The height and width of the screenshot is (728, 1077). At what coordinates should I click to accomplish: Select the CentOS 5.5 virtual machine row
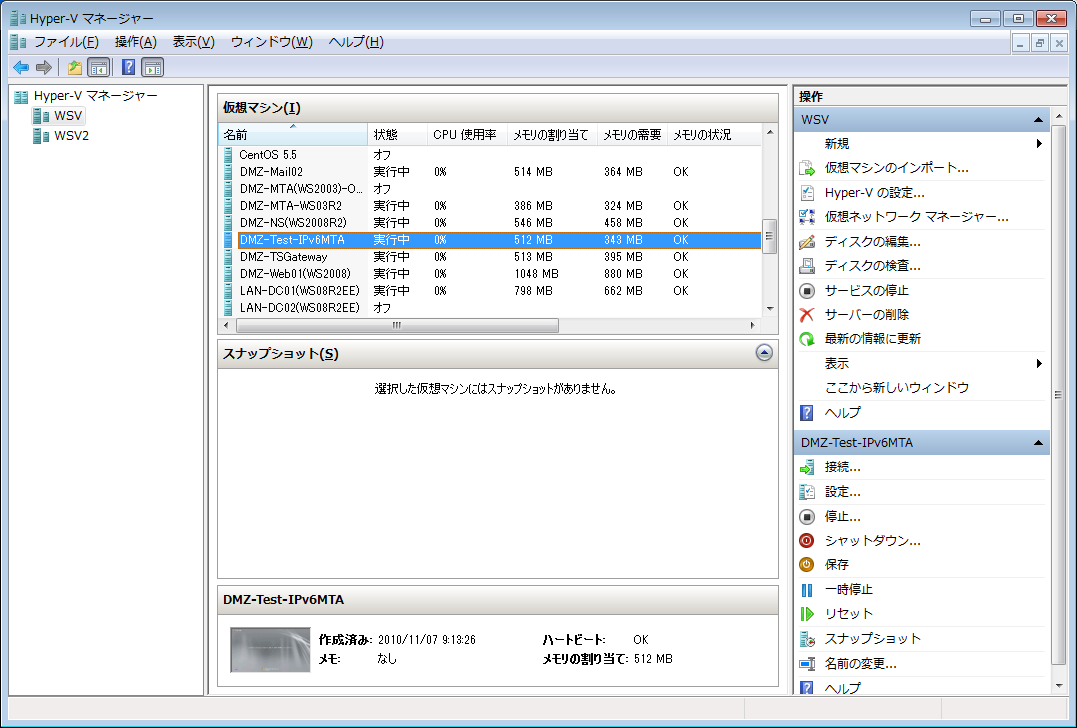click(490, 155)
